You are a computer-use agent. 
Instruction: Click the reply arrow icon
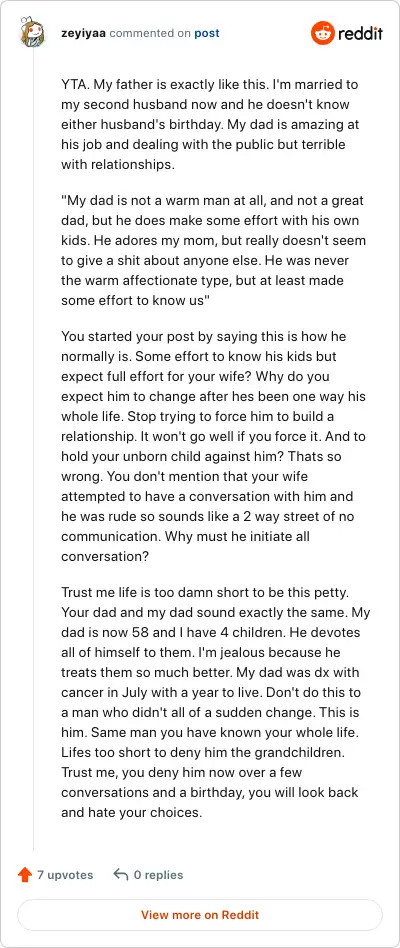click(121, 874)
